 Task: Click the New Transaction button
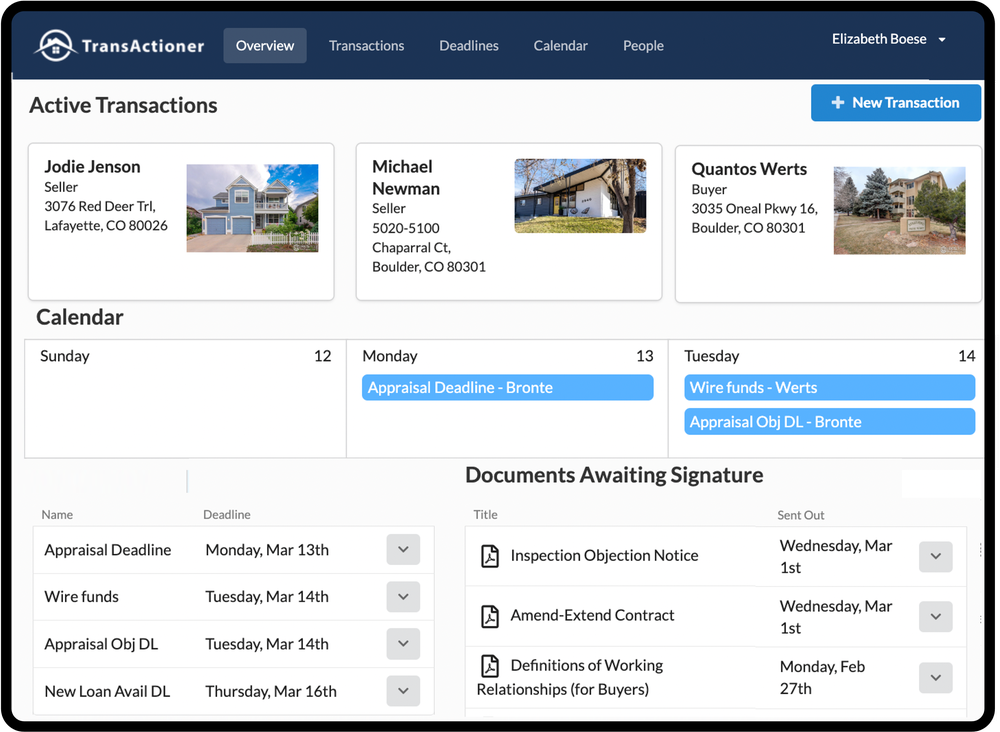(895, 102)
